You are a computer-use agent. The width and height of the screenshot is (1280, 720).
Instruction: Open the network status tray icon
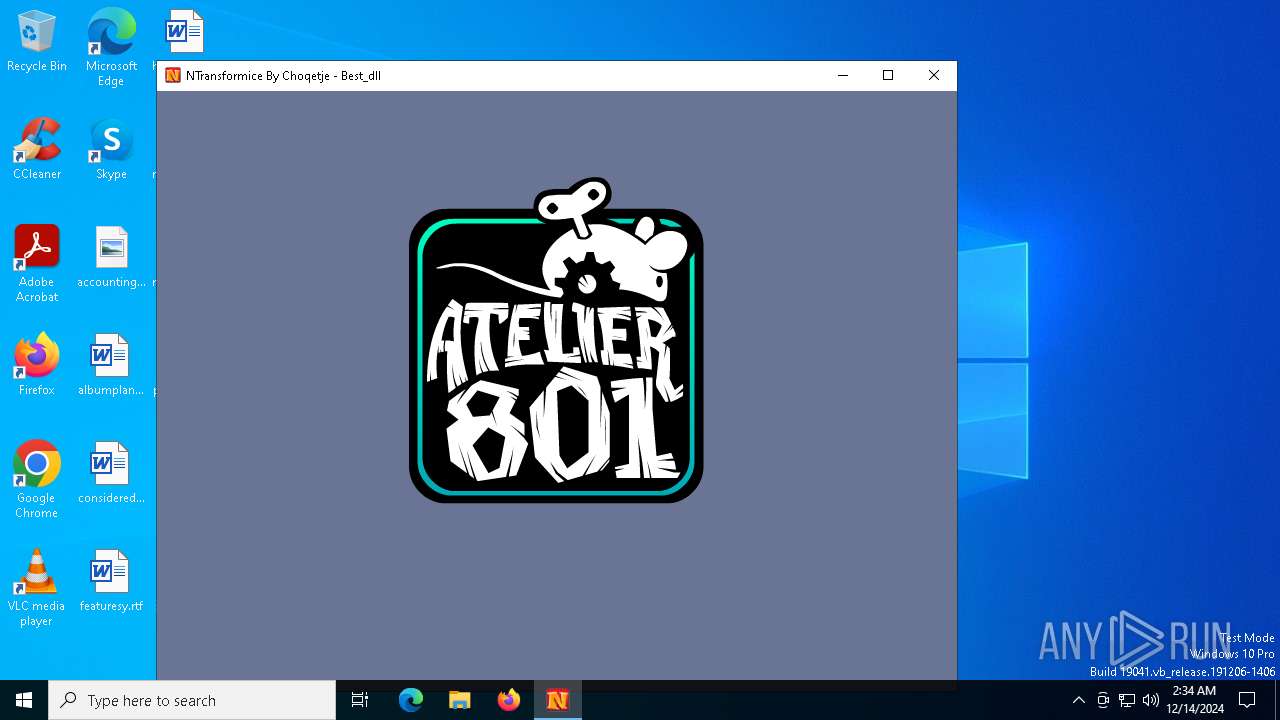1127,700
